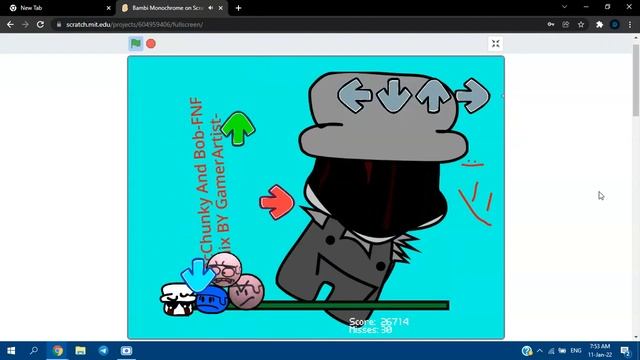Open the Chrome profile avatar
Image resolution: width=640 pixels, height=360 pixels.
[x=615, y=24]
